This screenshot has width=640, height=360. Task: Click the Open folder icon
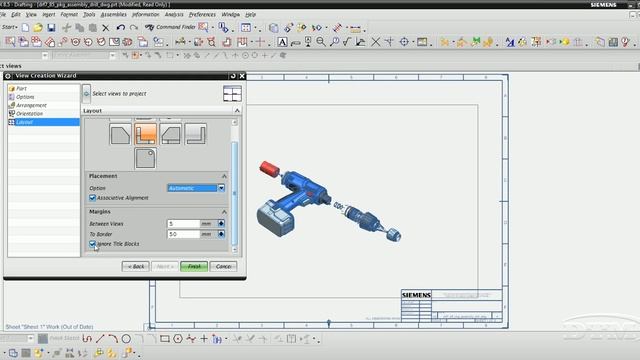pos(38,27)
